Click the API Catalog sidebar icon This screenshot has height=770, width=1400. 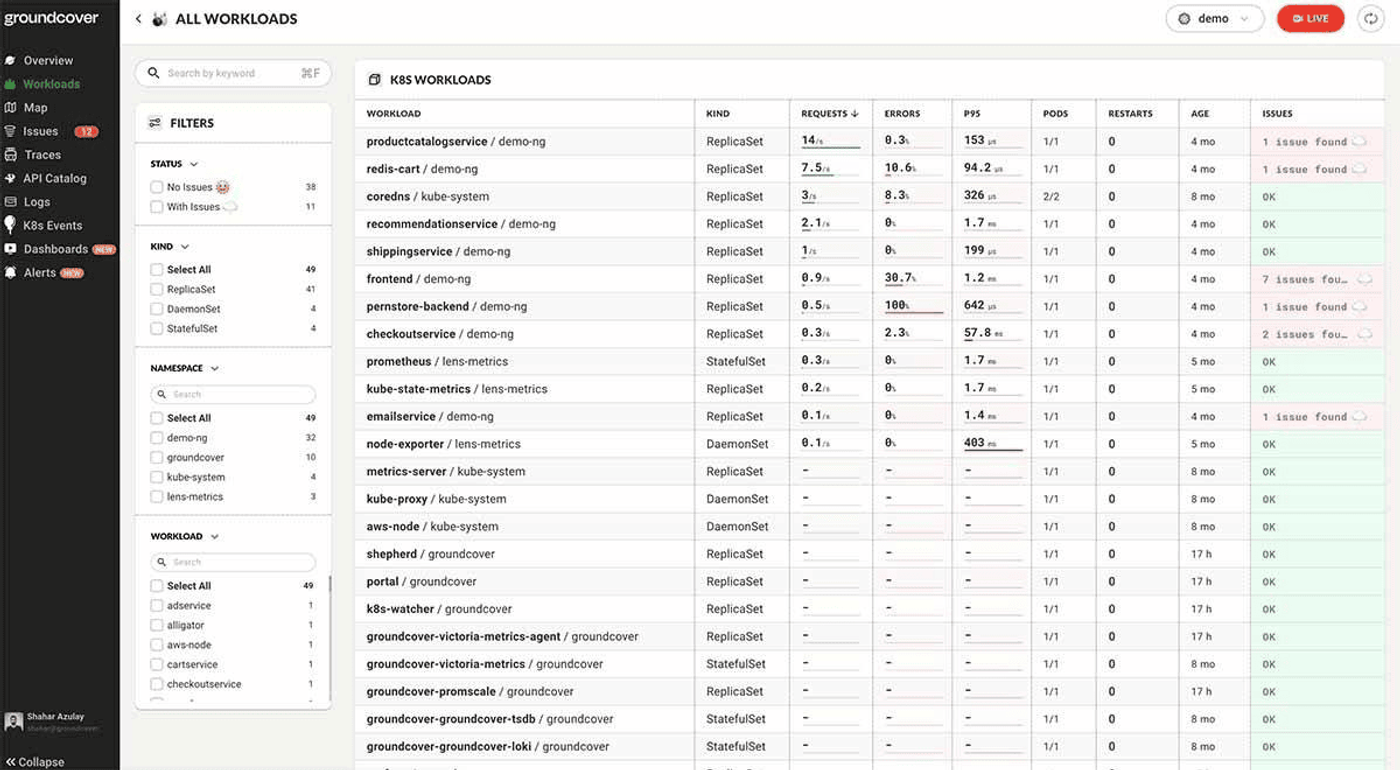(x=10, y=178)
